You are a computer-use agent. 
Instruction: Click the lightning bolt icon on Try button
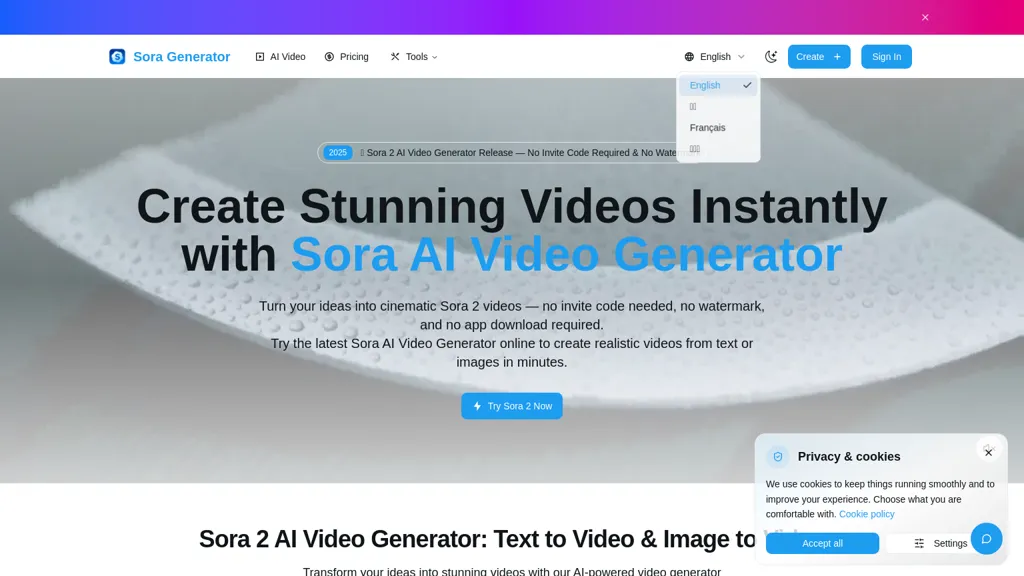click(477, 406)
